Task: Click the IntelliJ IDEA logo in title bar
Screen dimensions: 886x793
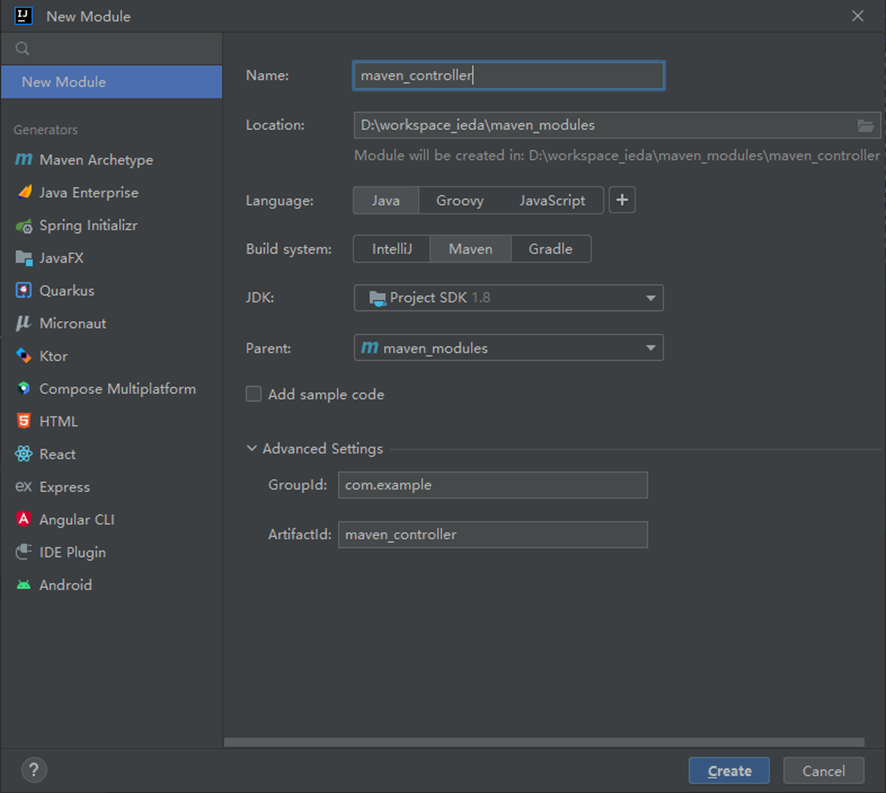Action: tap(23, 16)
